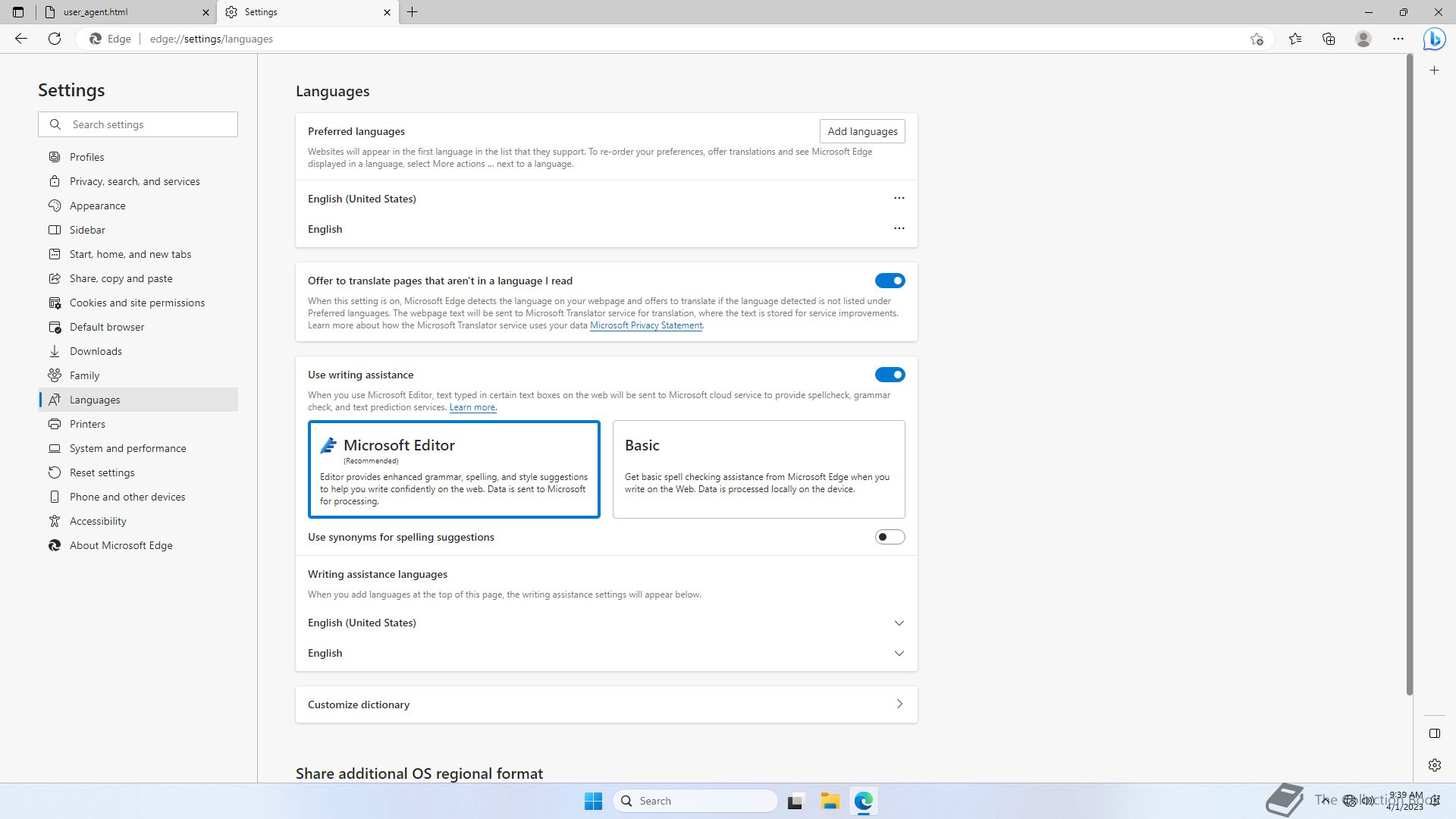The width and height of the screenshot is (1456, 819).
Task: Select Start, home, and new tabs
Action: [138, 254]
